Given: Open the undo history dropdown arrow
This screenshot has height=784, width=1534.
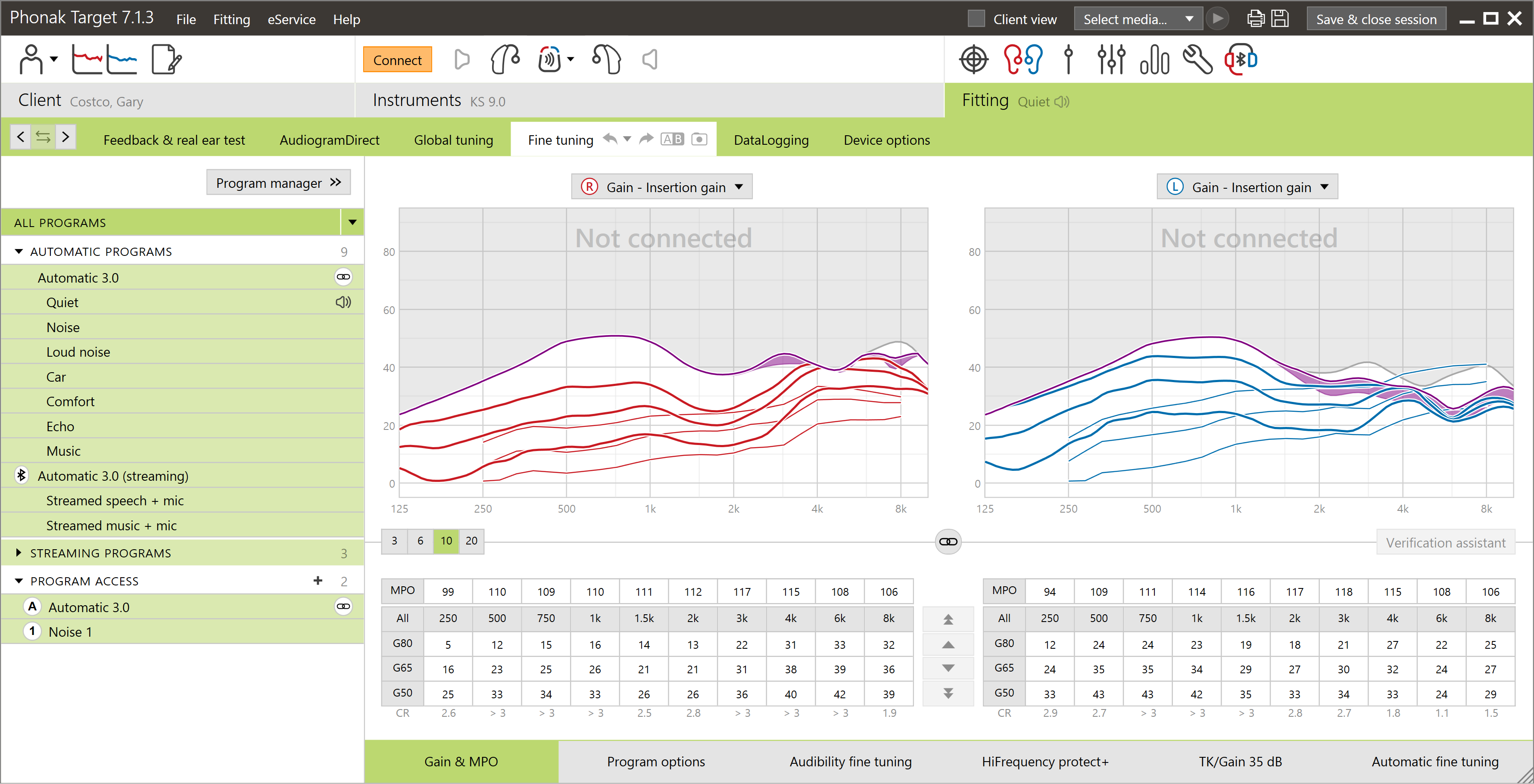Looking at the screenshot, I should tap(627, 139).
